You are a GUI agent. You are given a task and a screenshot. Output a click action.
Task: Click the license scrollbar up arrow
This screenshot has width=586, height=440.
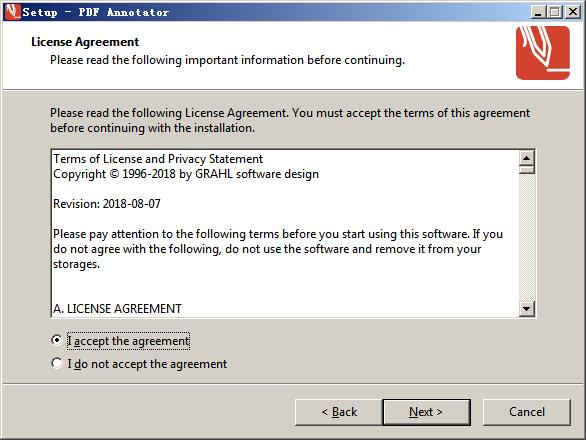coord(527,158)
